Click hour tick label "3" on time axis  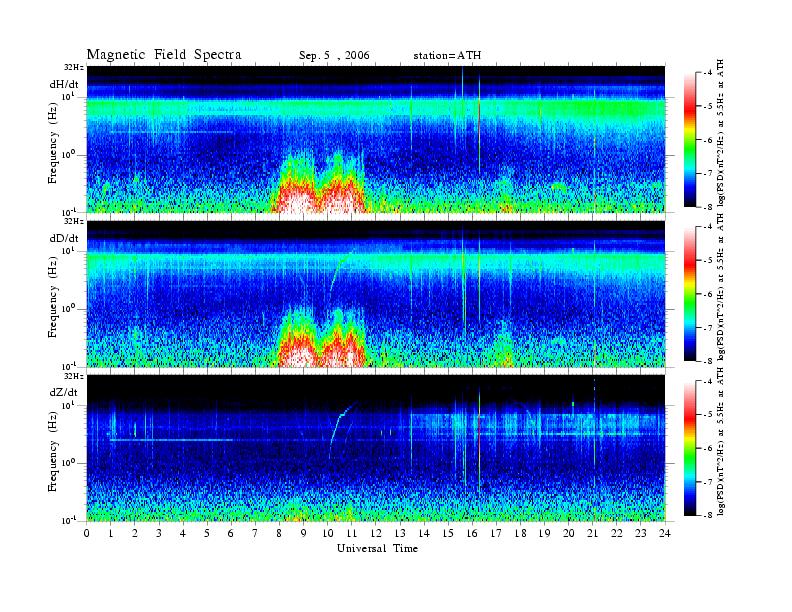point(159,533)
